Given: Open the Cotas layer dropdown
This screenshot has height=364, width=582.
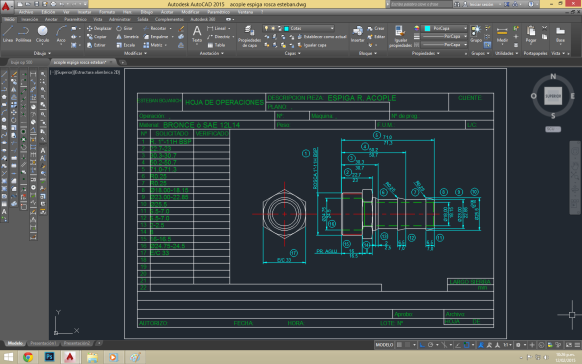Looking at the screenshot, I should pos(298,29).
